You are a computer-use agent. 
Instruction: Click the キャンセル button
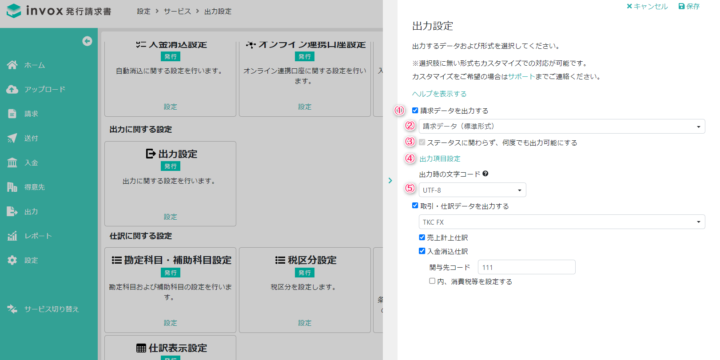(x=647, y=6)
